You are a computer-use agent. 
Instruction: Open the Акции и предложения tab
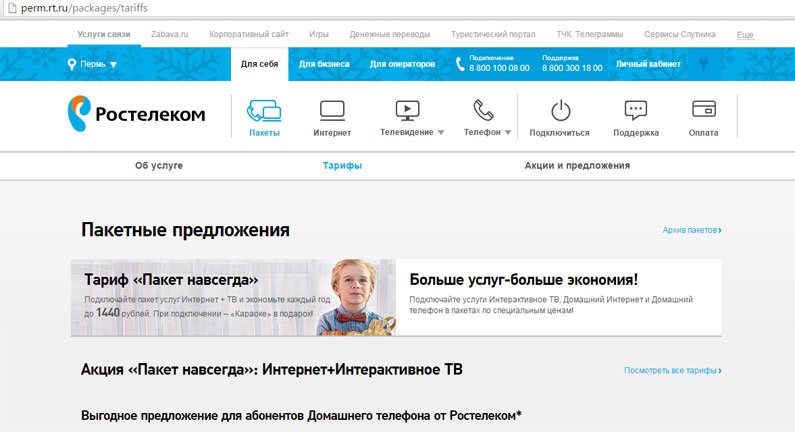[577, 165]
